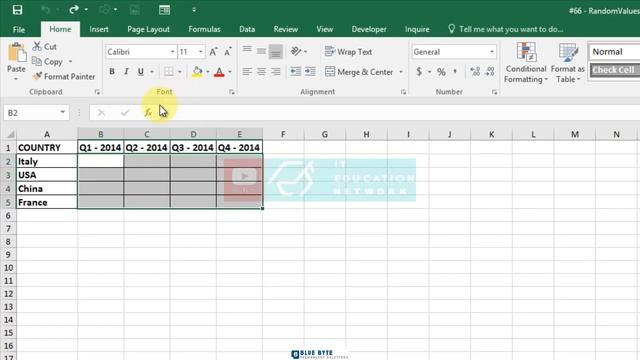Screen dimensions: 640x360
Task: Increase font size with large A icon
Action: (x=213, y=52)
